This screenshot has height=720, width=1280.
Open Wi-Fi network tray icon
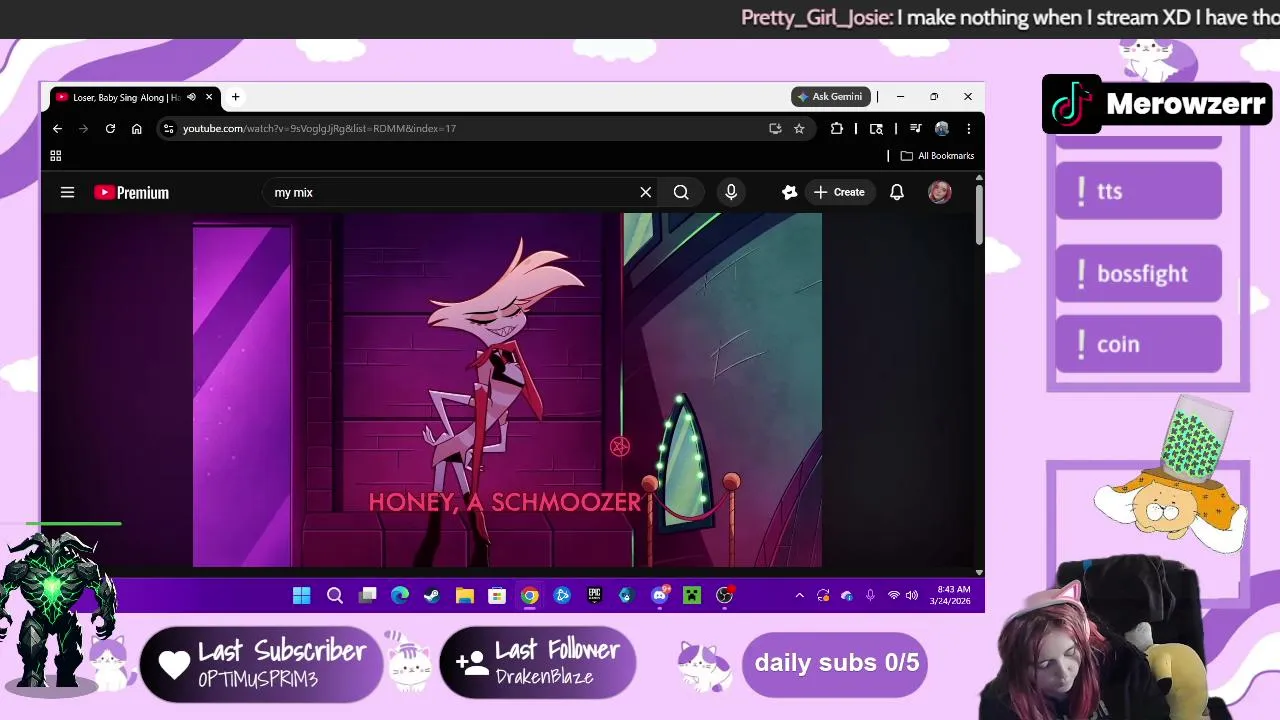[893, 596]
